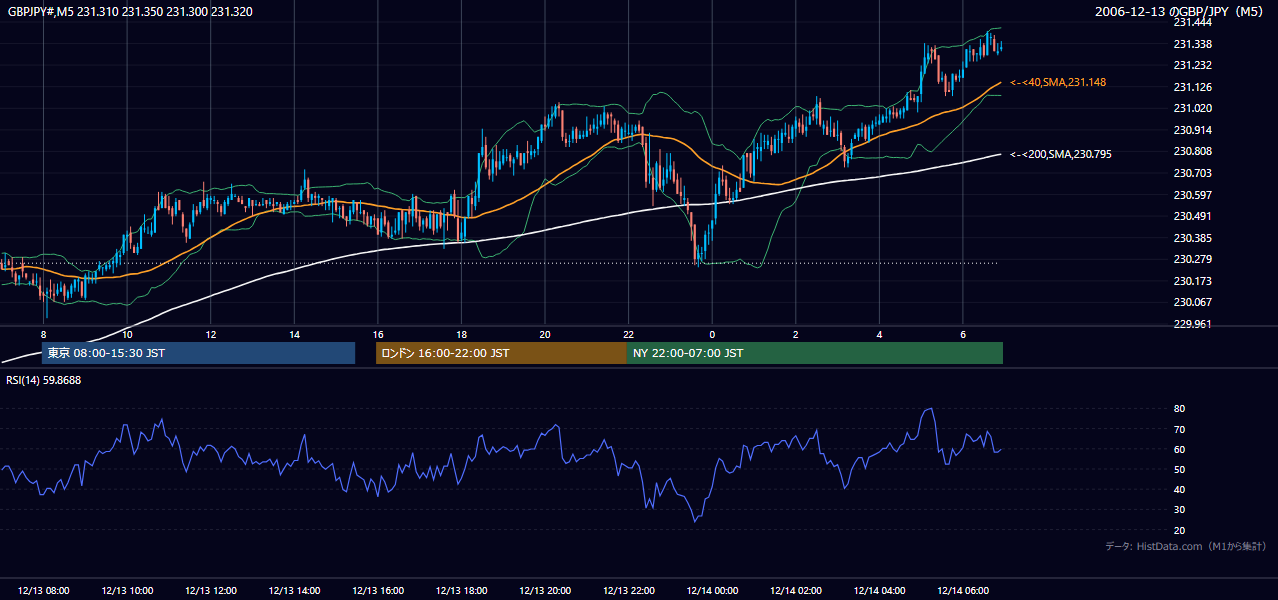Click RSI scale value 70

point(1179,429)
